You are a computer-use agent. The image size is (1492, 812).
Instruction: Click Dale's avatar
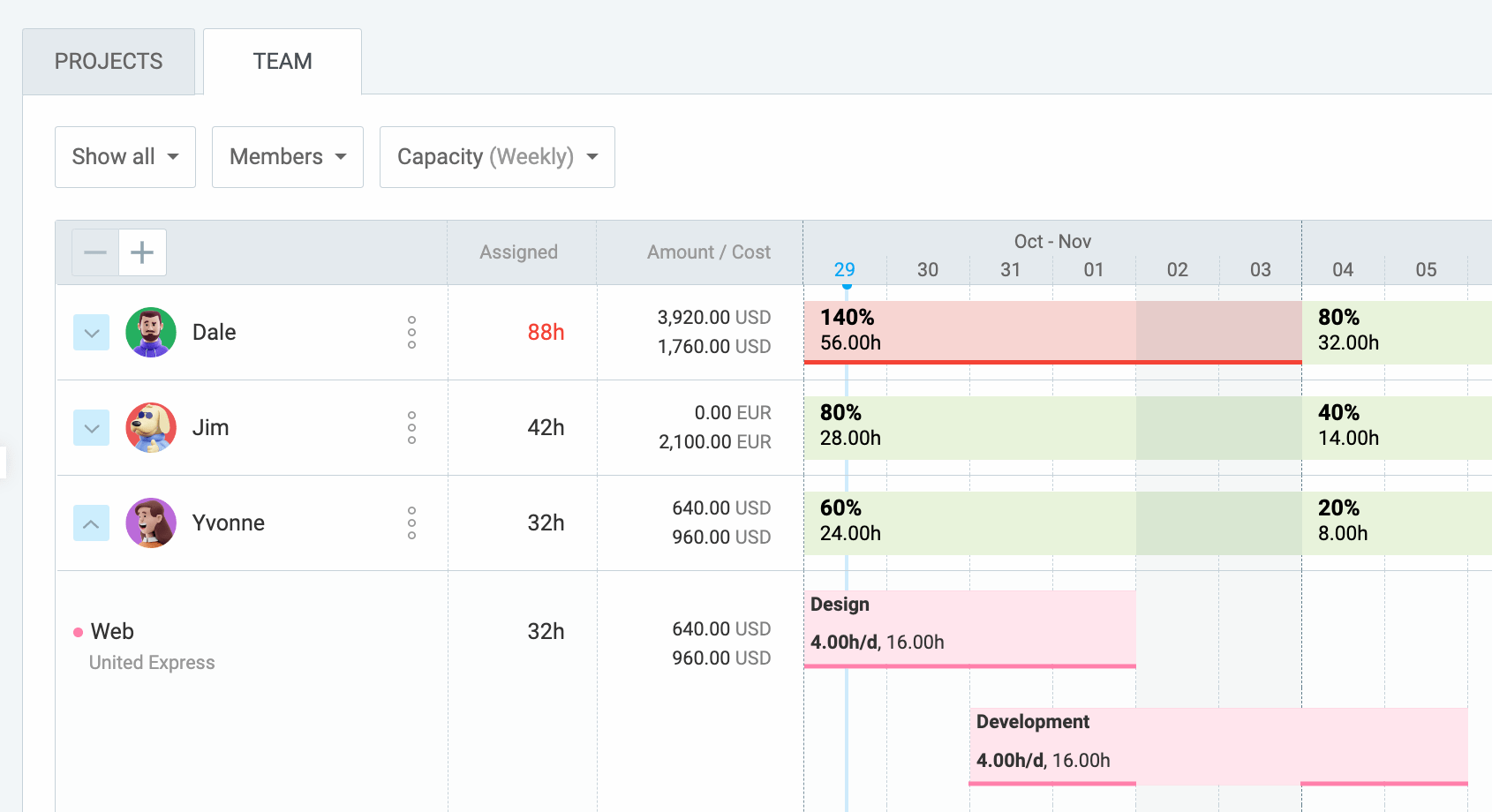[x=151, y=333]
